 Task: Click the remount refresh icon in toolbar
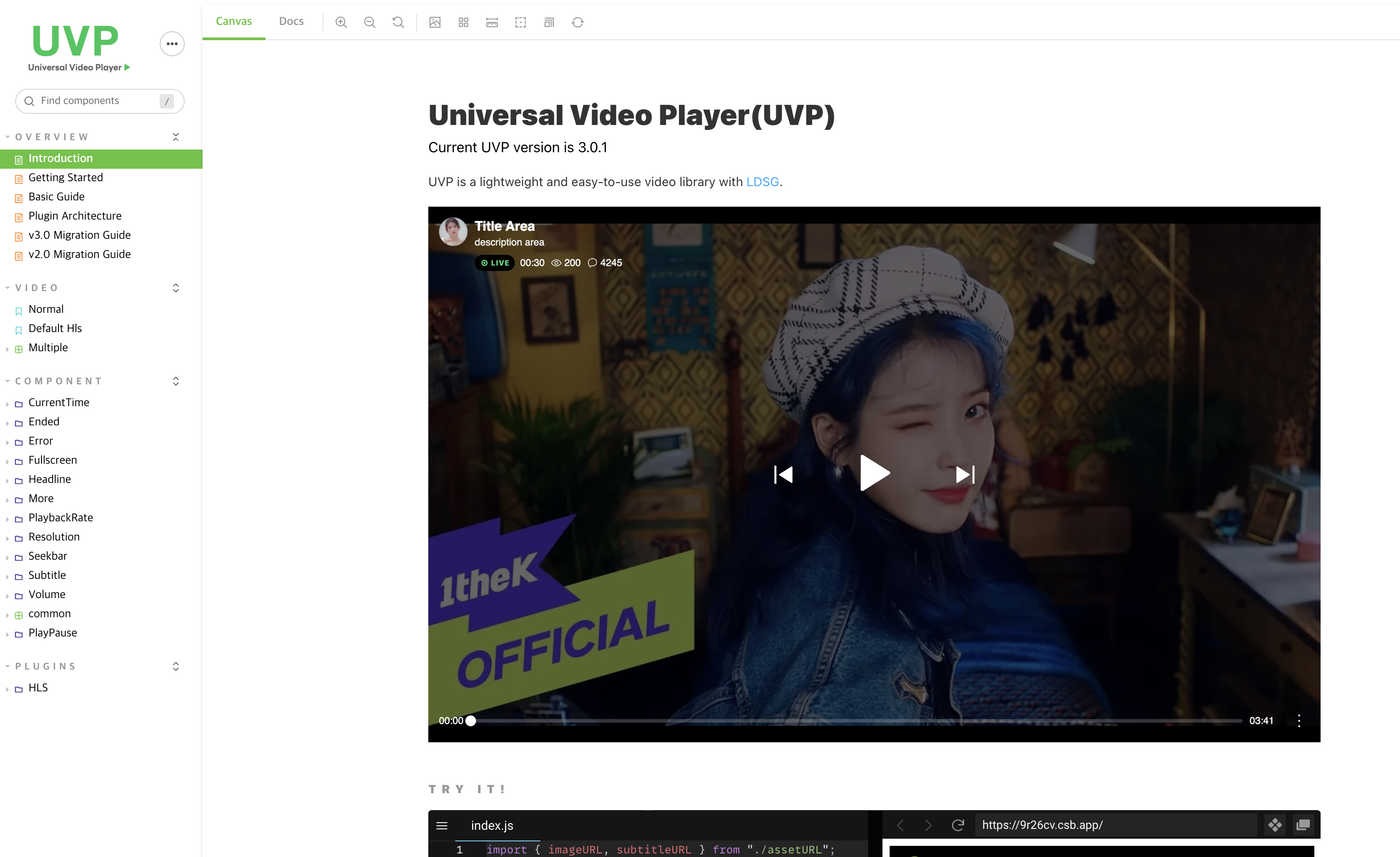(578, 22)
